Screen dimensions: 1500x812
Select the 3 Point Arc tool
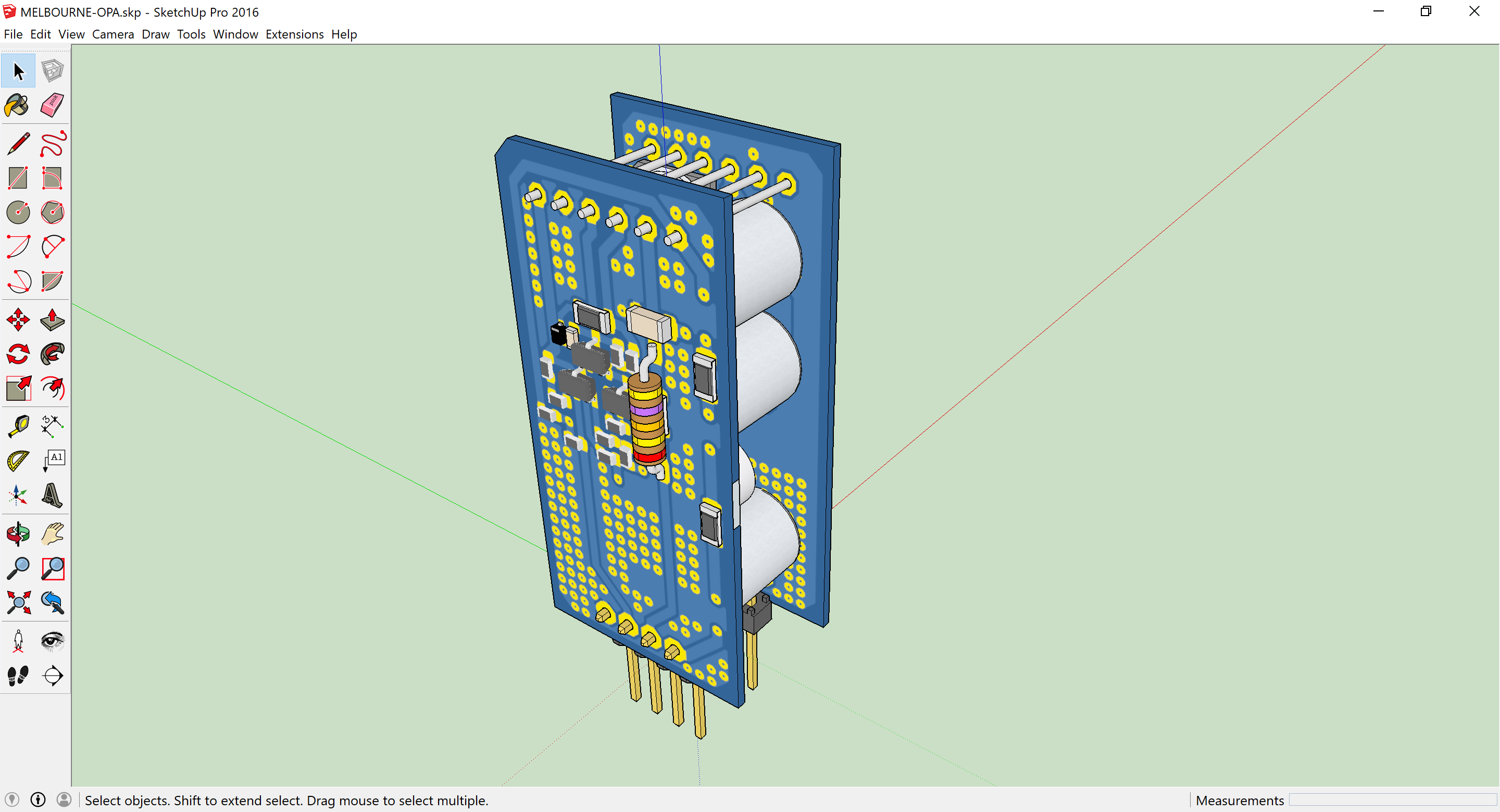point(18,281)
